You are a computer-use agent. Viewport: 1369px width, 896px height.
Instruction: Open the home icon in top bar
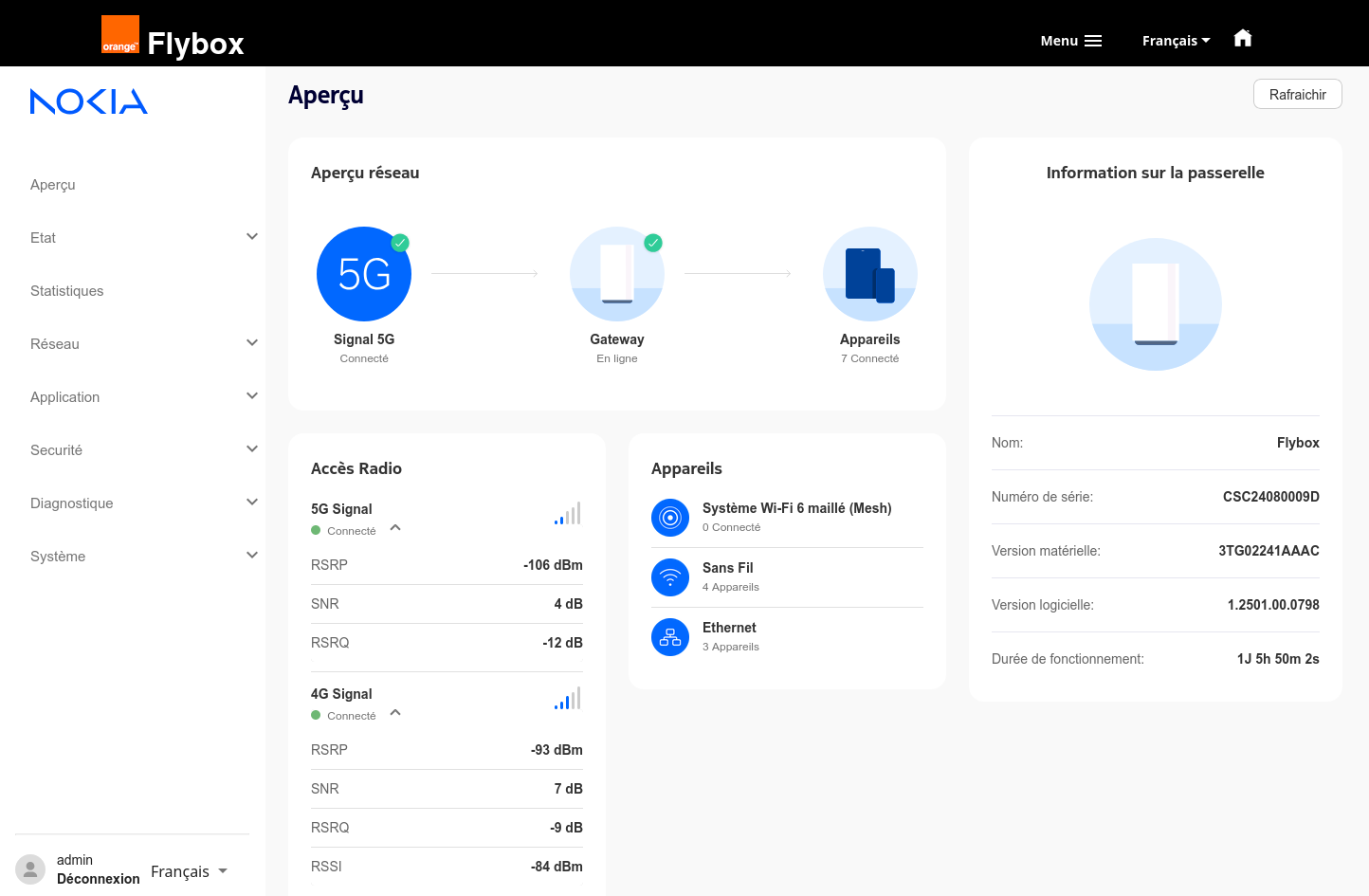click(x=1243, y=38)
